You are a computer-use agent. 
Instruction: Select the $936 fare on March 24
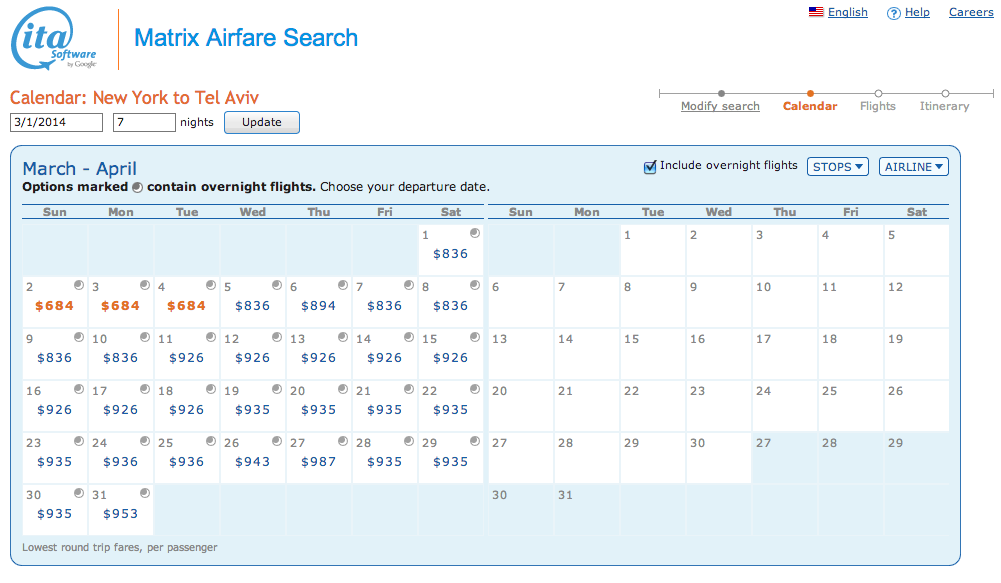click(x=121, y=462)
